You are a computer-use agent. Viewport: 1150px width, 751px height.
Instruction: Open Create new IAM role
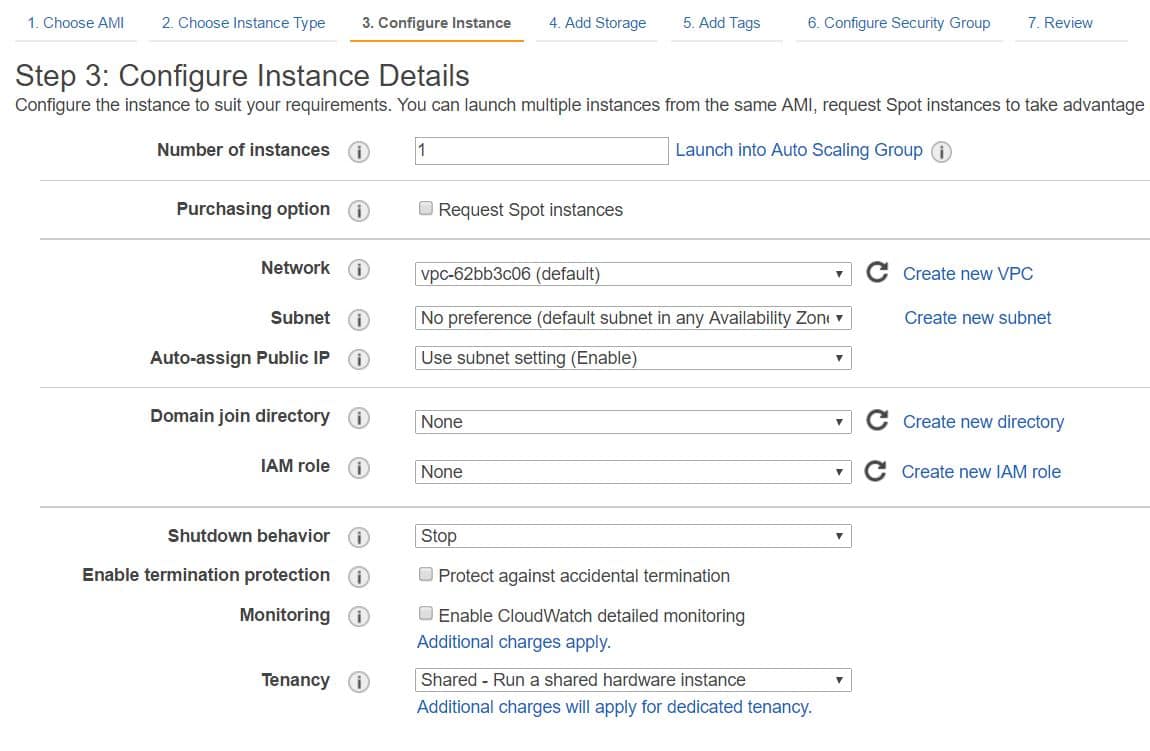tap(981, 471)
